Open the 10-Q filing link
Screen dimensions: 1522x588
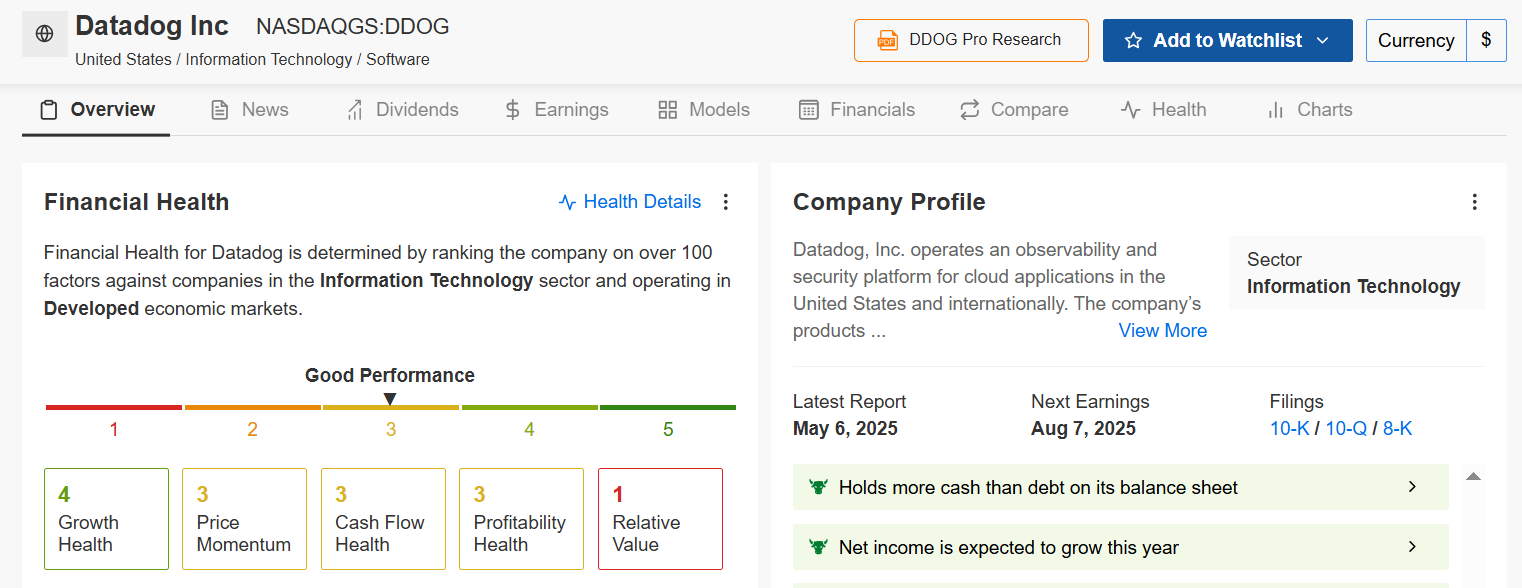(x=1346, y=429)
